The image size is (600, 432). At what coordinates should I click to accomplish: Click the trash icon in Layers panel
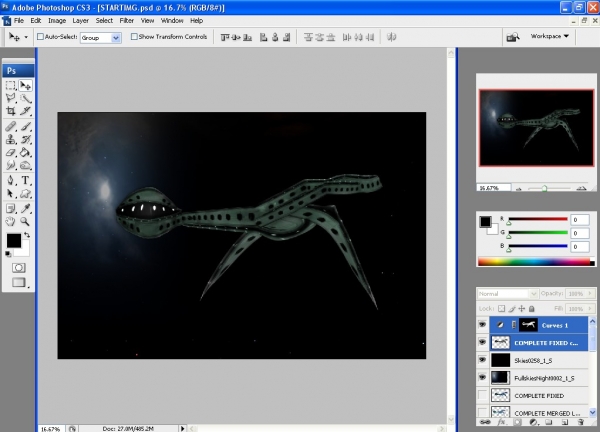[x=581, y=422]
